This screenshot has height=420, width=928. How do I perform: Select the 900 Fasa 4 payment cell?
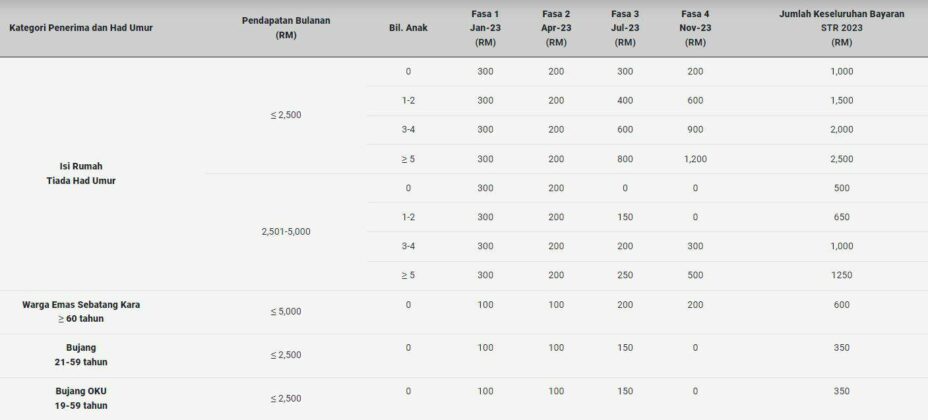pos(695,130)
